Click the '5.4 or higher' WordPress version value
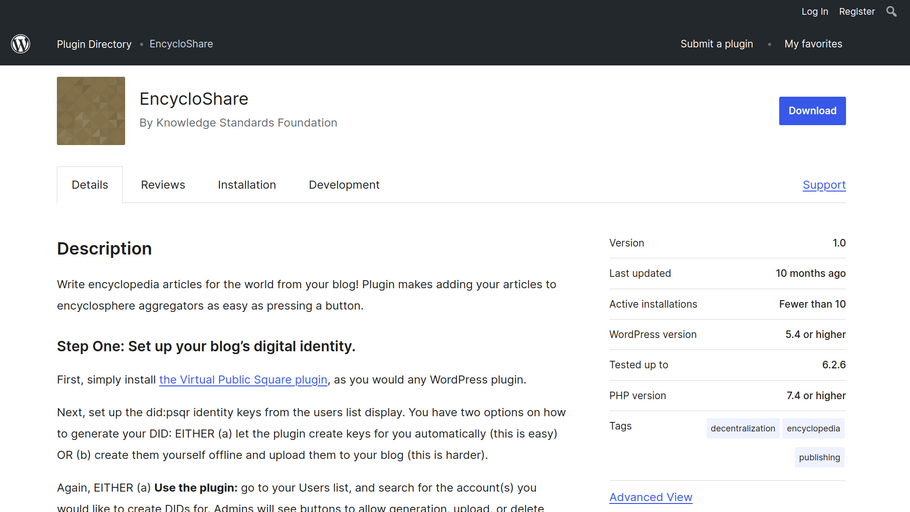 815,334
